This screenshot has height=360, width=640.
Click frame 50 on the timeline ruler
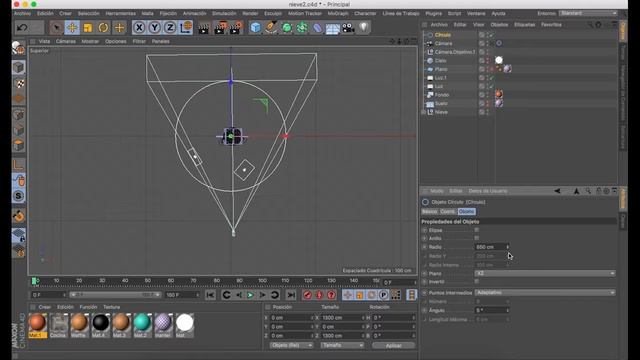(148, 281)
